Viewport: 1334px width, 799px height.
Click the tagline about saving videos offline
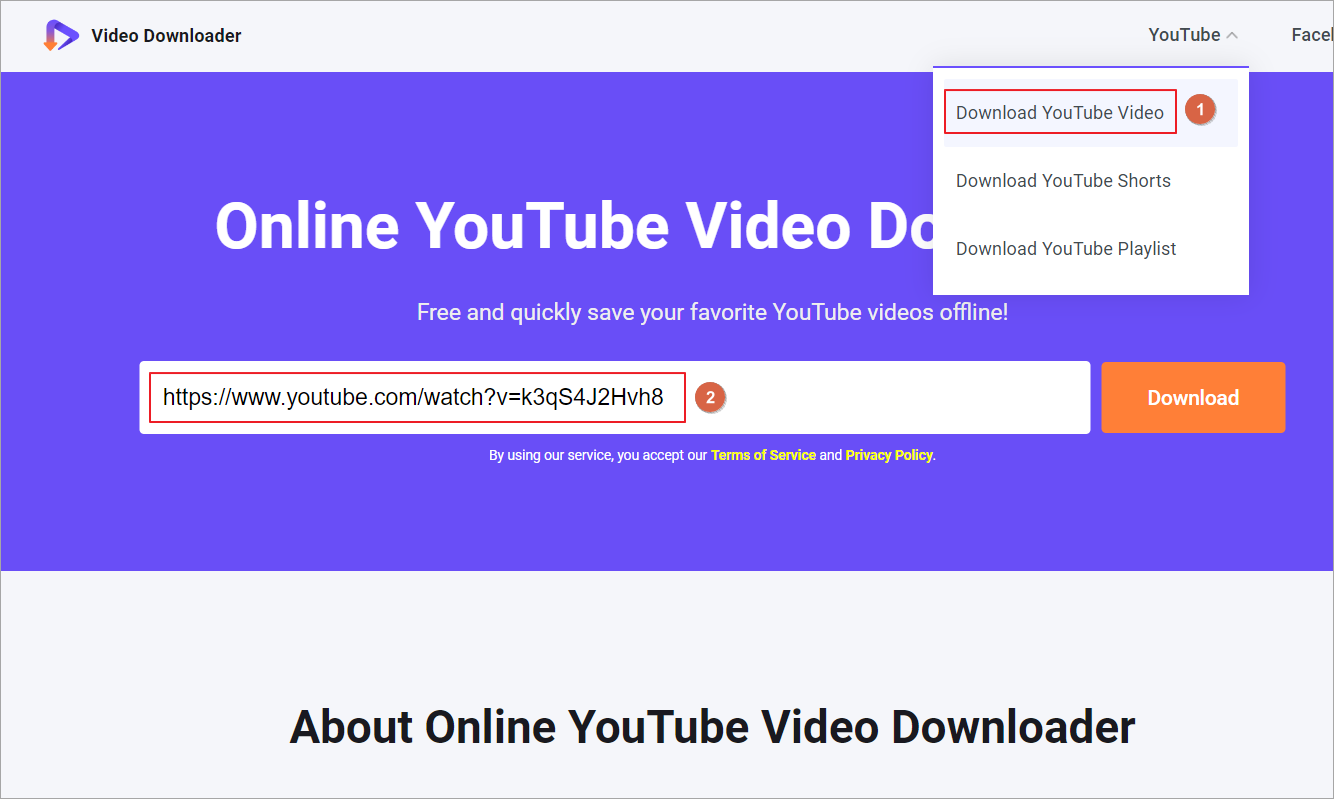tap(712, 312)
